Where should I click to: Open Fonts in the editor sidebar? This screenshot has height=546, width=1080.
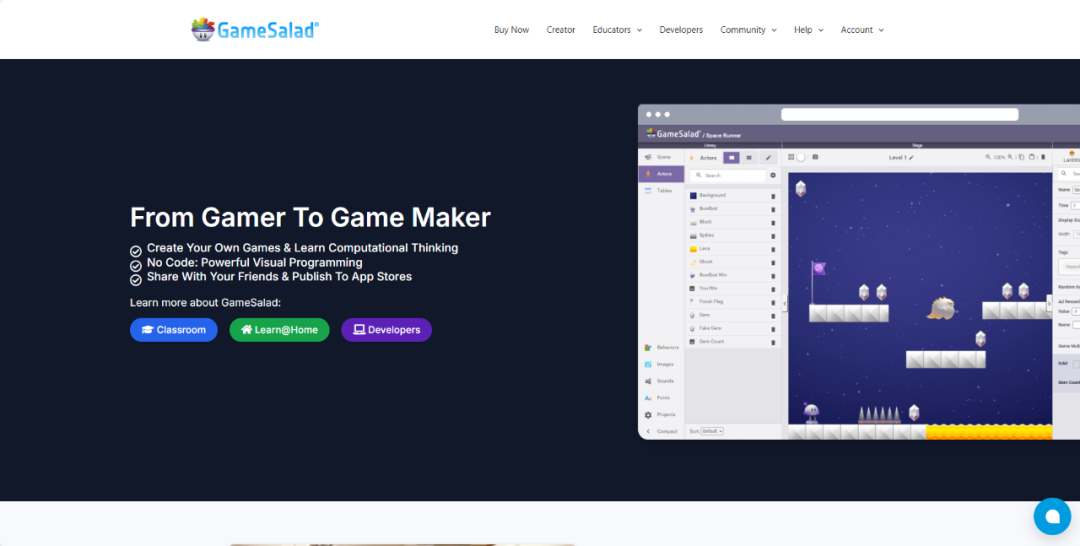(x=661, y=397)
